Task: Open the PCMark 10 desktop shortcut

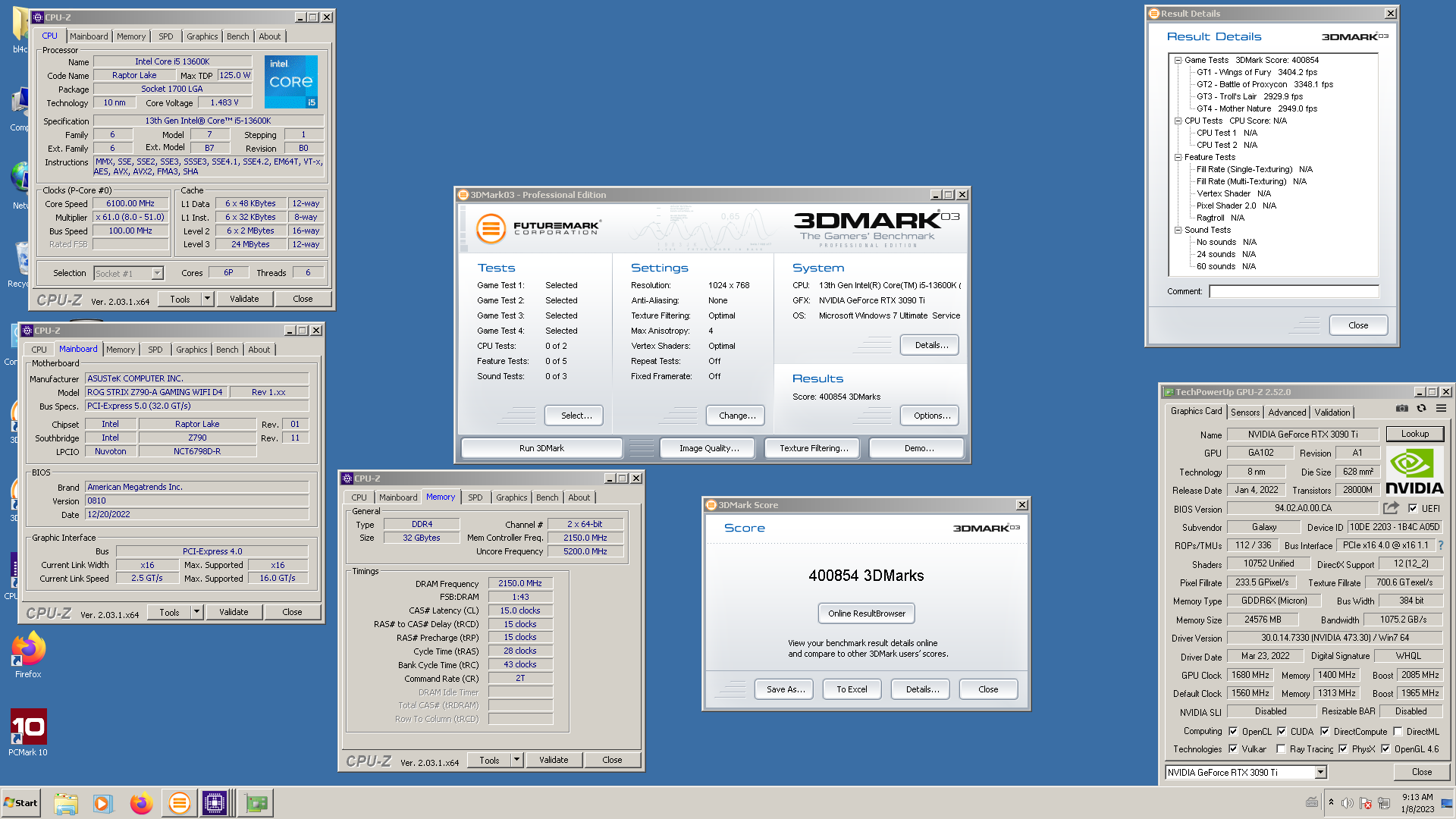Action: (28, 733)
